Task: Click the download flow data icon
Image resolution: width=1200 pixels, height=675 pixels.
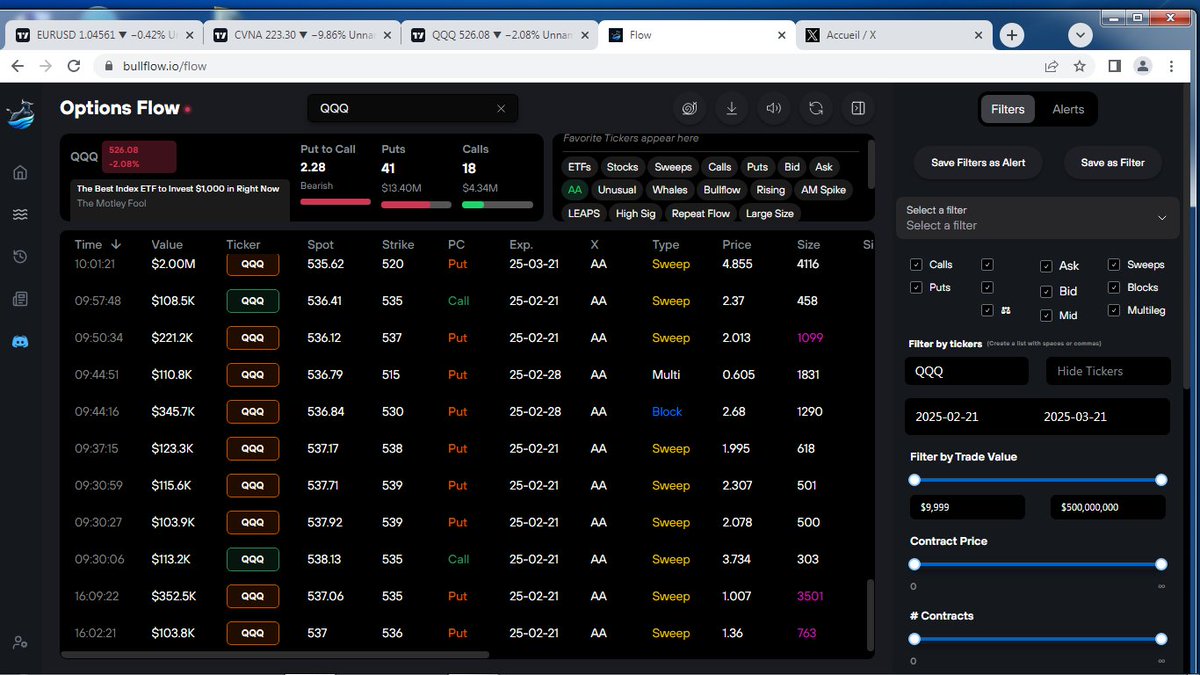Action: (732, 108)
